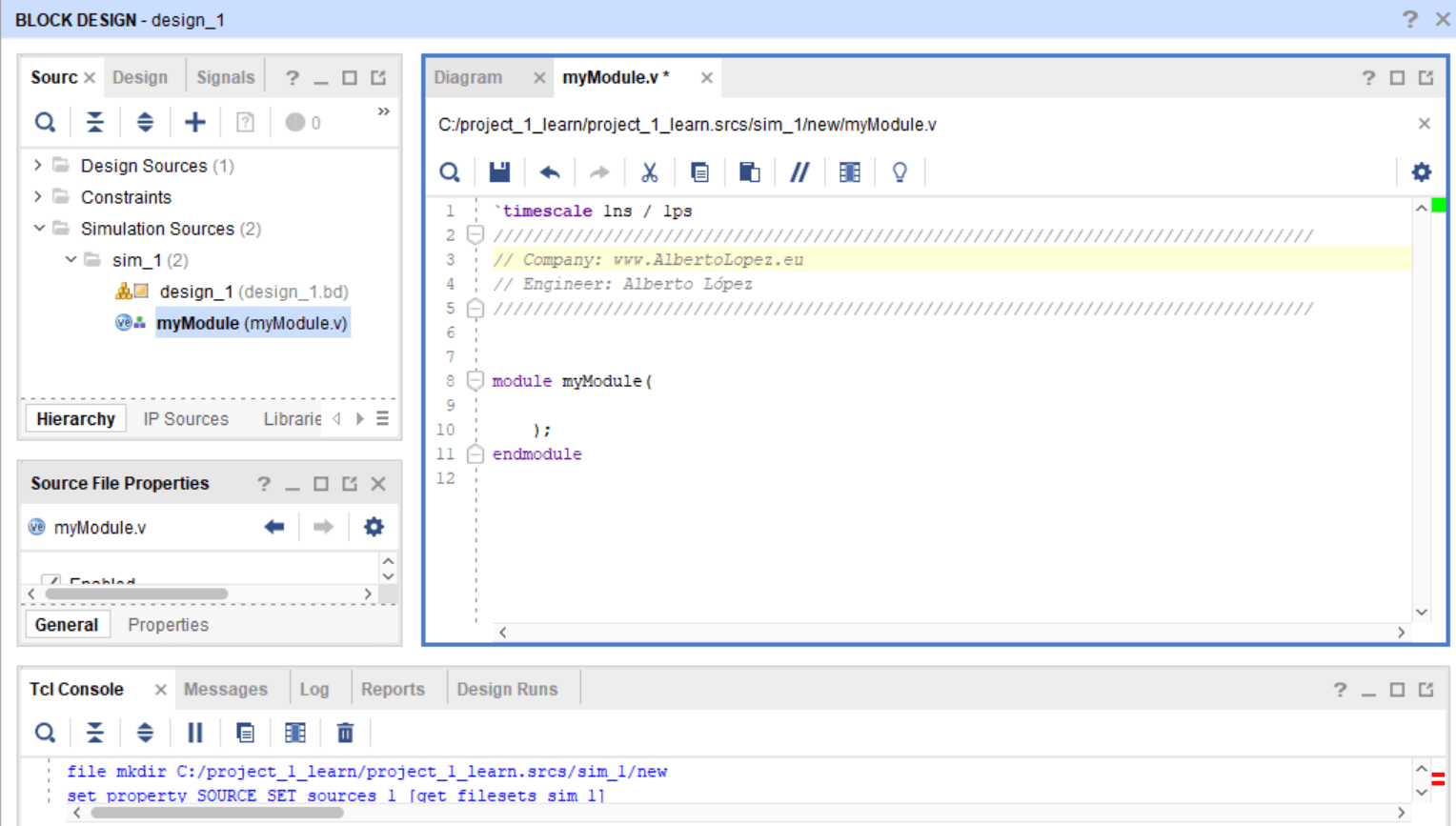Open the Messages tab
1456x826 pixels.
(226, 689)
